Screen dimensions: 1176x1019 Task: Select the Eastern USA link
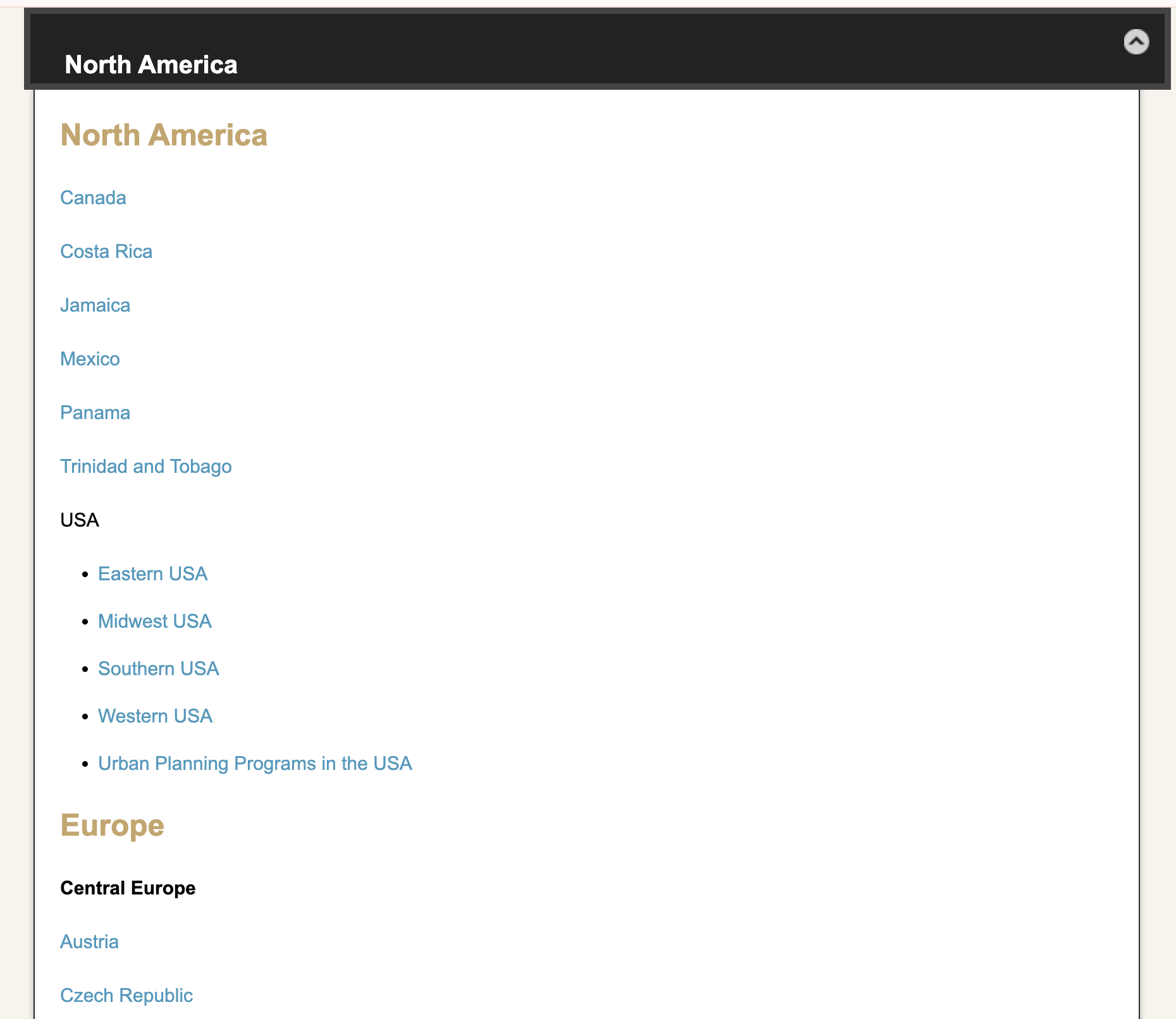[152, 573]
